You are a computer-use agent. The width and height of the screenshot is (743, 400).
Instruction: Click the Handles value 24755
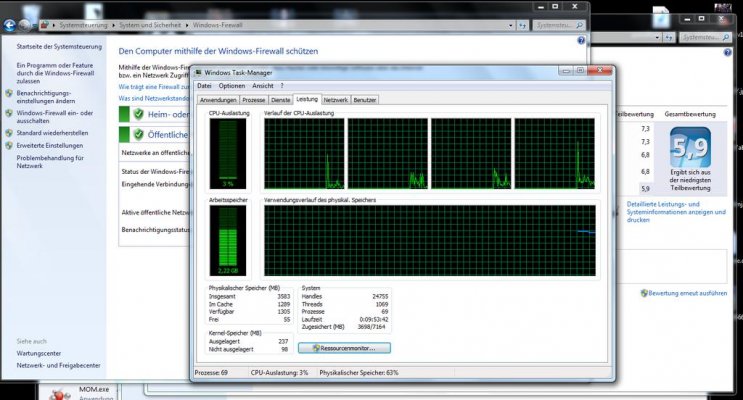380,296
